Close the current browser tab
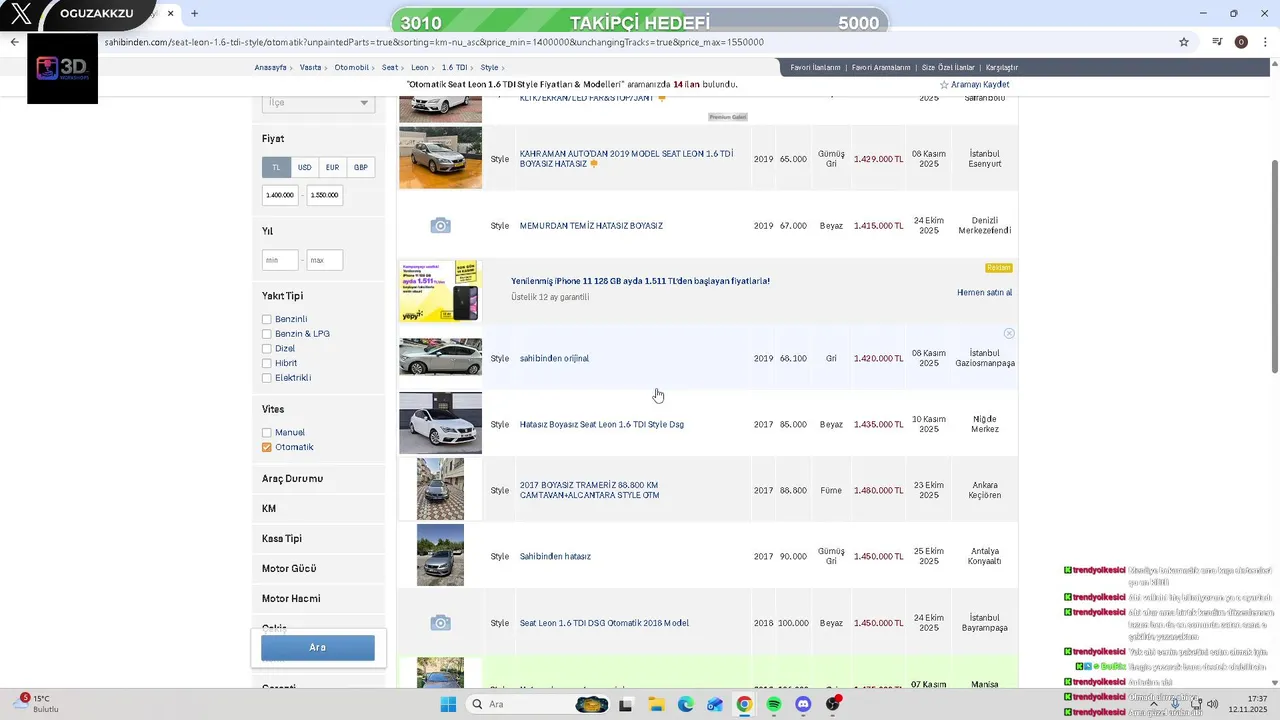Viewport: 1280px width, 720px height. coord(171,14)
